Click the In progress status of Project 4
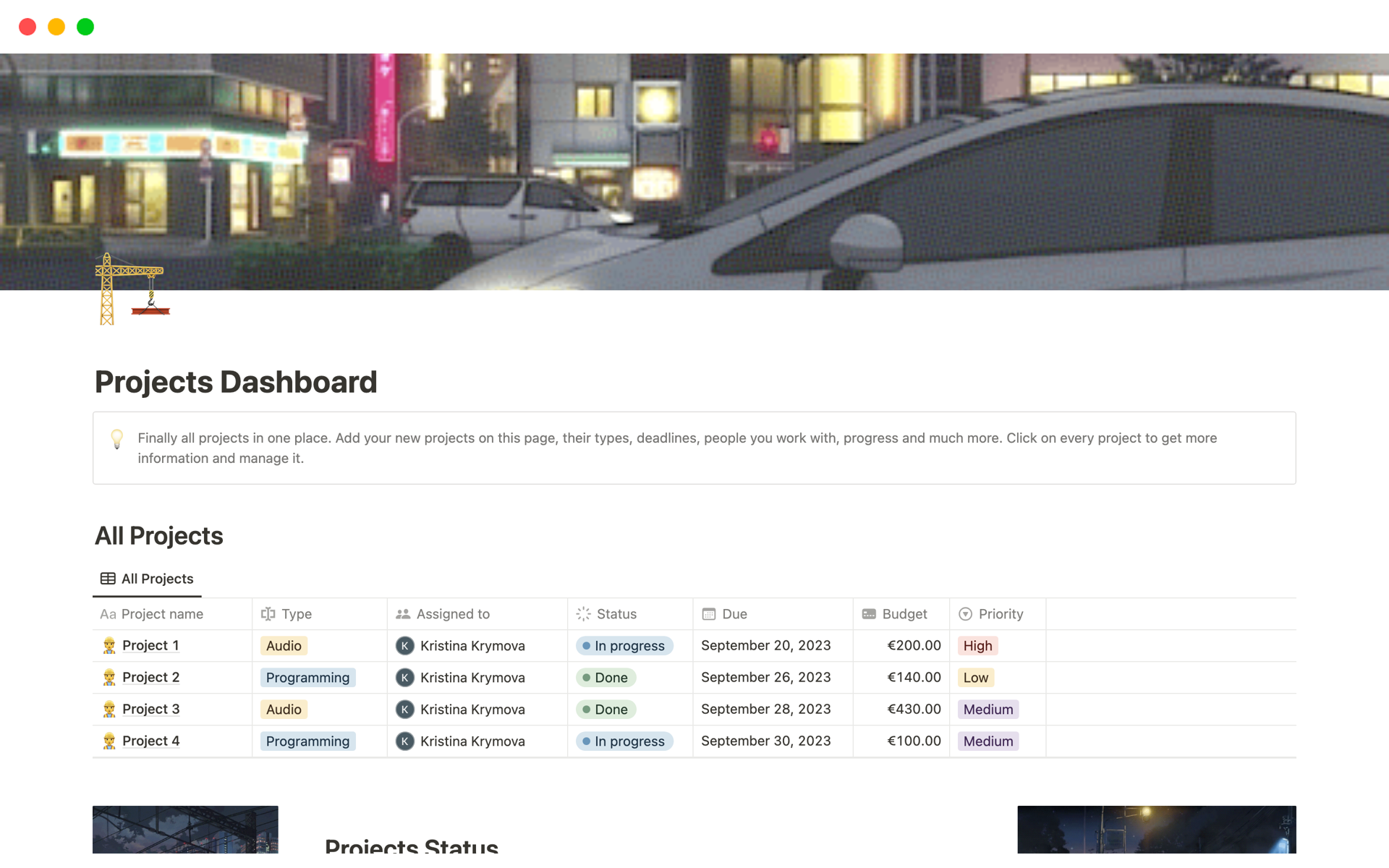This screenshot has height=868, width=1389. [624, 741]
